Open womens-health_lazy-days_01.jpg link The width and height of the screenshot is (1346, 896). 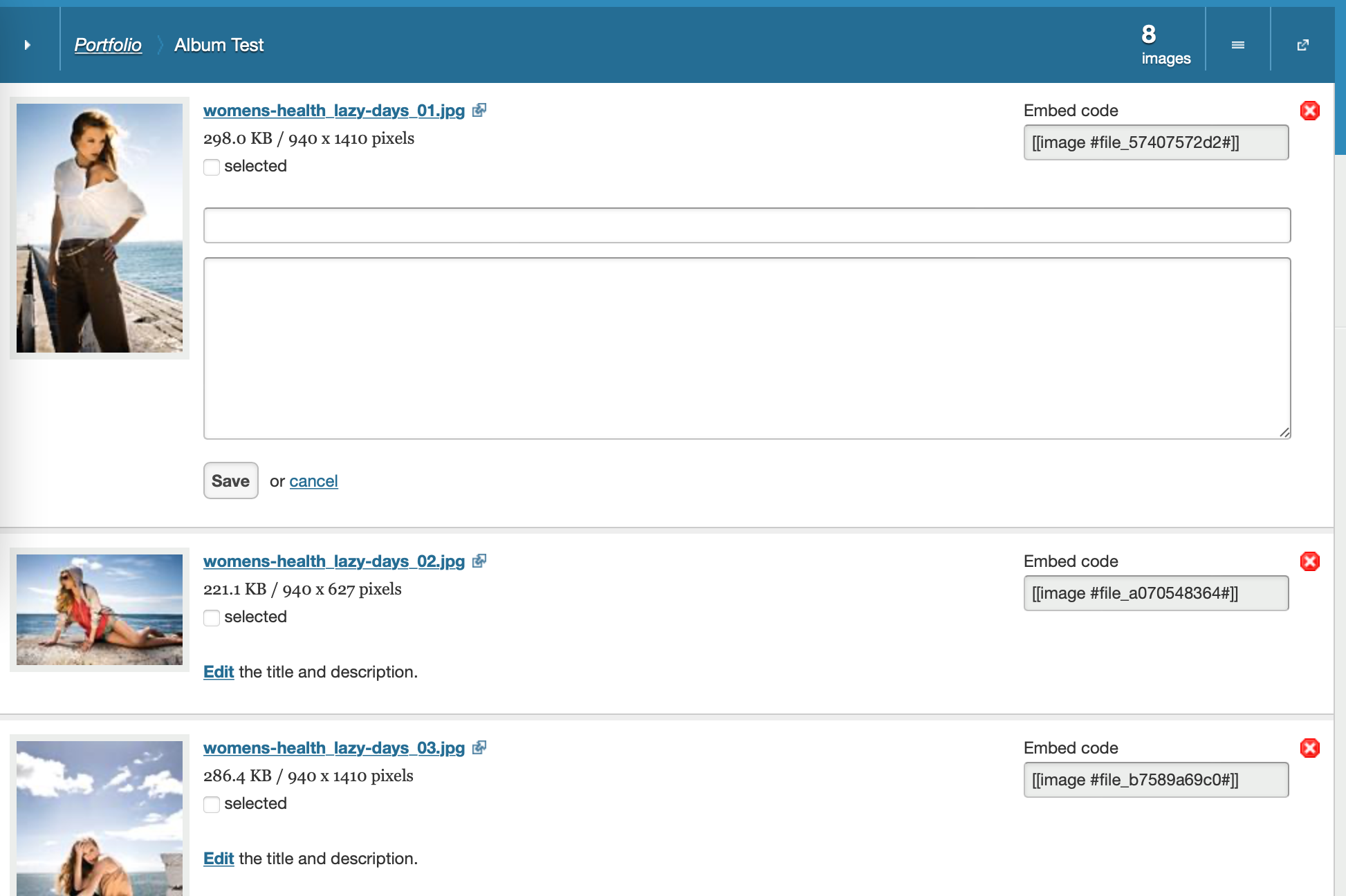point(334,111)
